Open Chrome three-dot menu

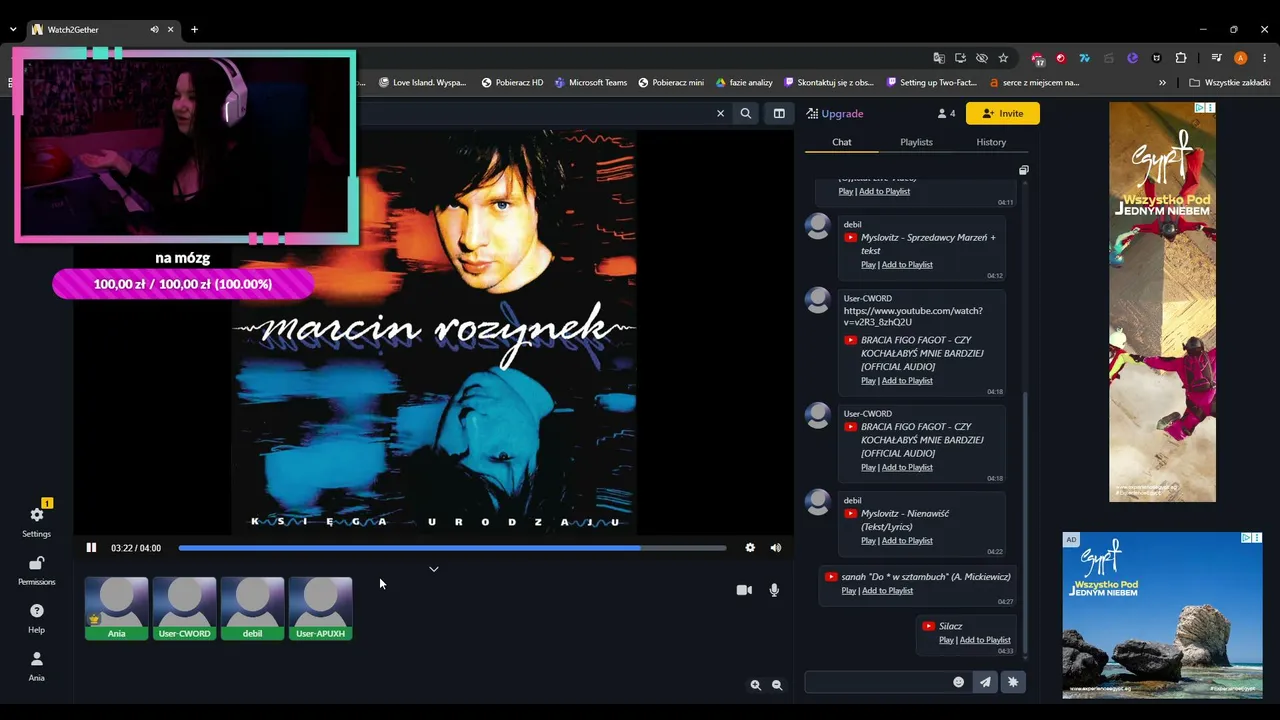[x=1265, y=58]
